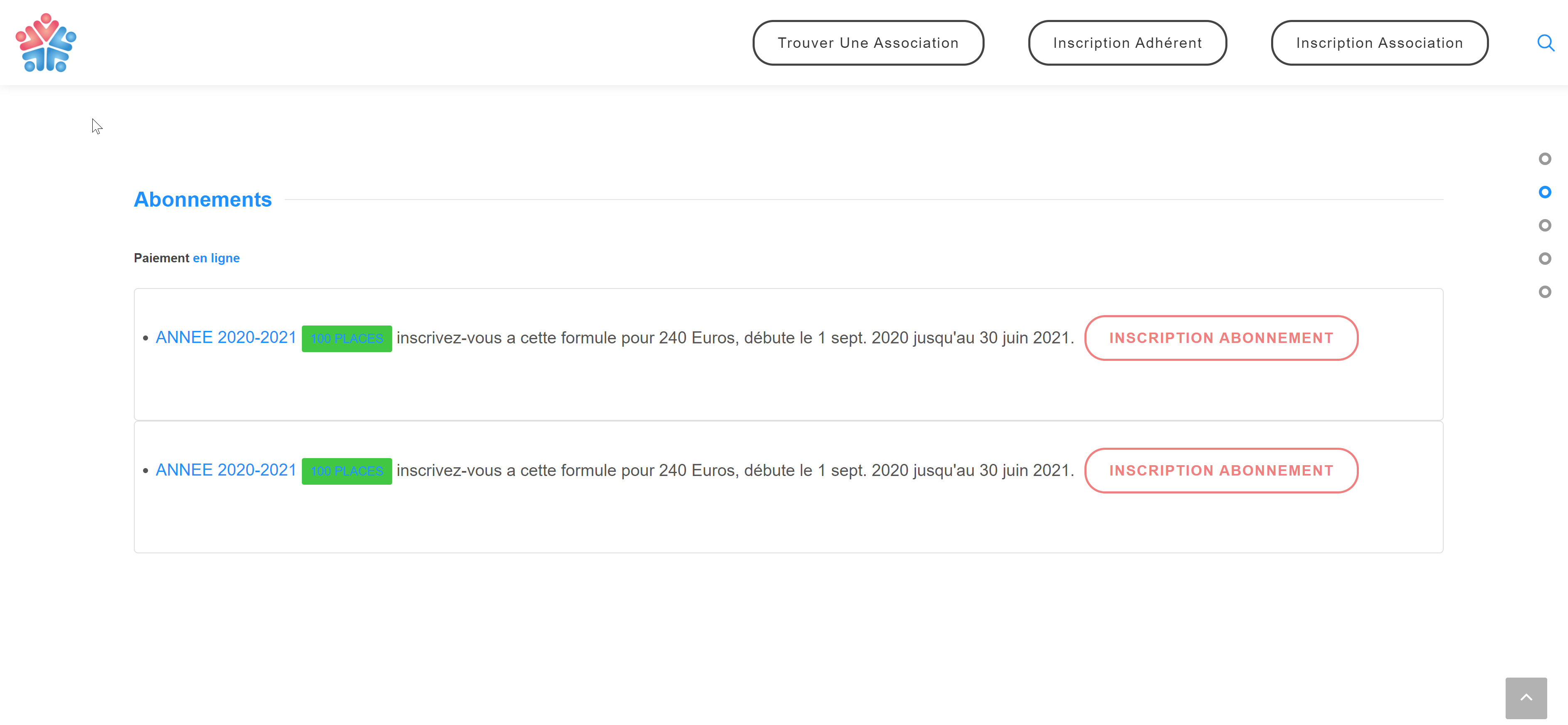Click first subscription description text

[735, 338]
